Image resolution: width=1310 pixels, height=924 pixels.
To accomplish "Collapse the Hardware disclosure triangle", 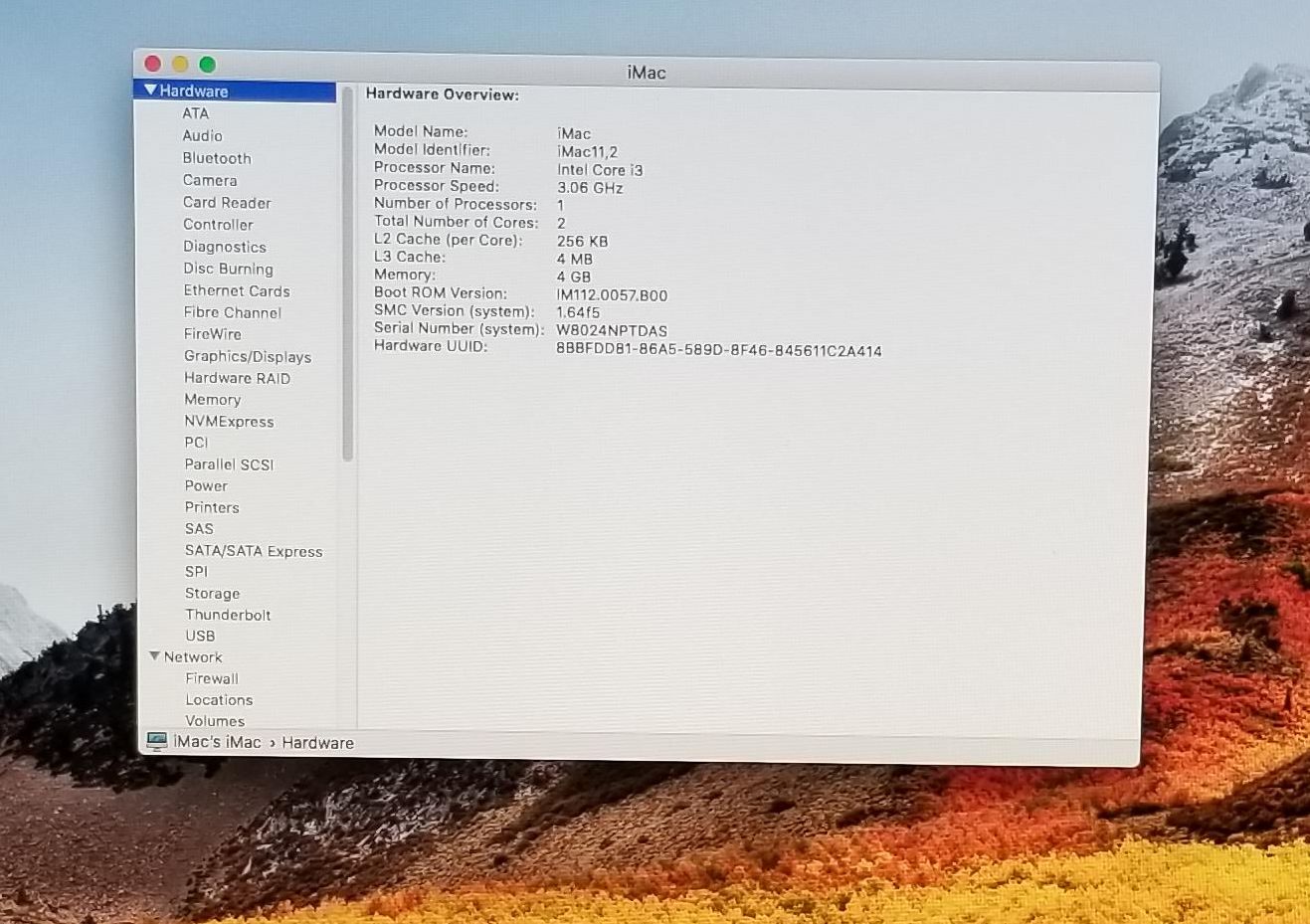I will tap(150, 91).
